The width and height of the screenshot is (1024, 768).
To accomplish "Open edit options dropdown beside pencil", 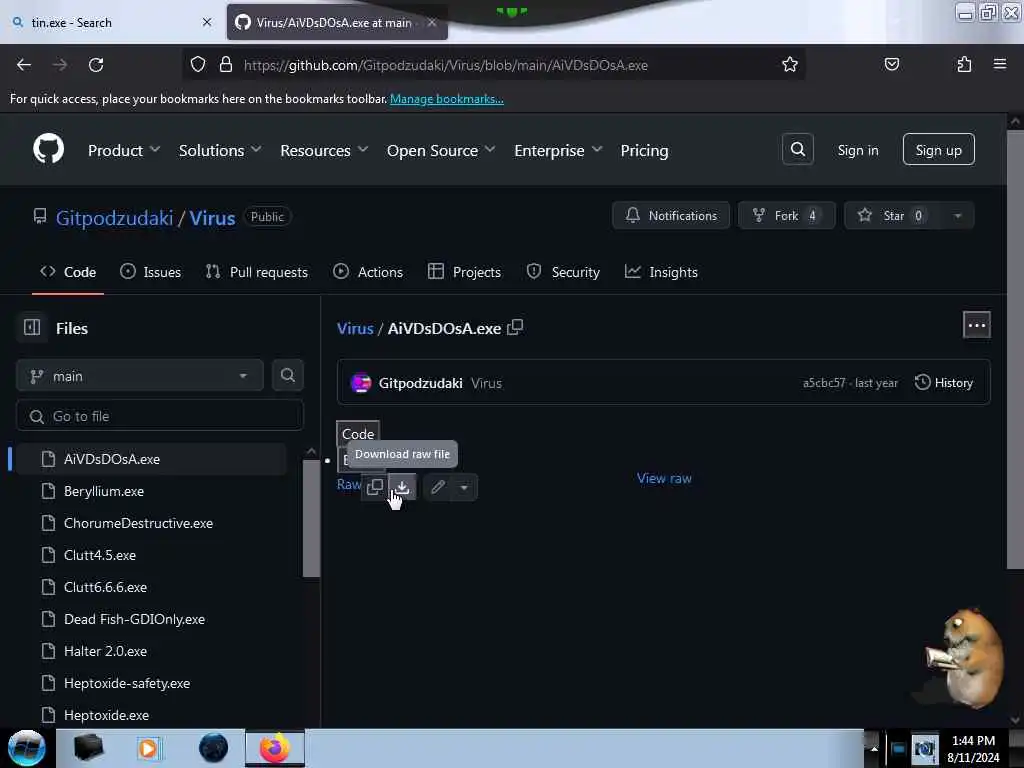I will click(x=464, y=487).
